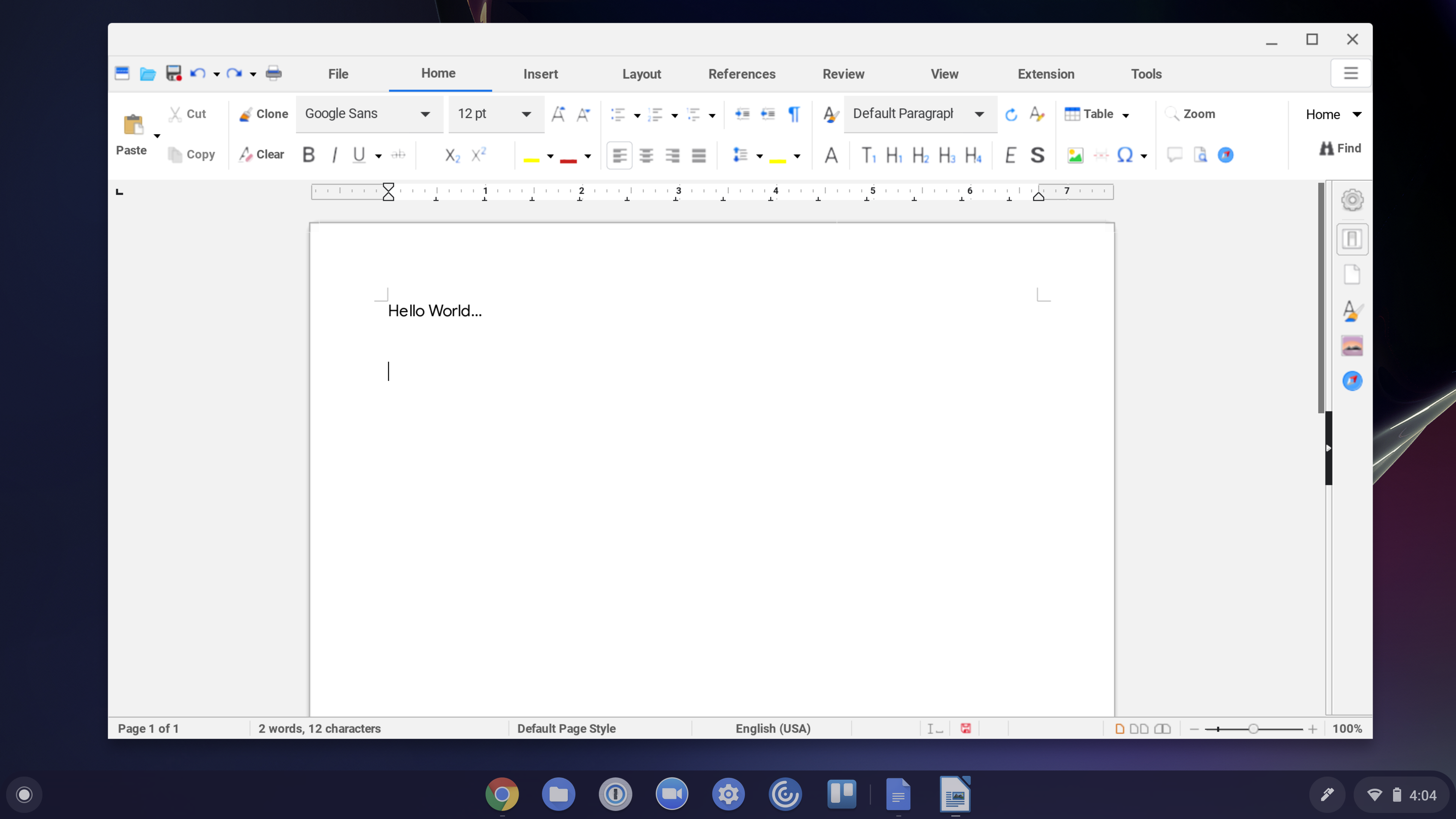
Task: Open underline style dropdown arrow
Action: click(378, 156)
